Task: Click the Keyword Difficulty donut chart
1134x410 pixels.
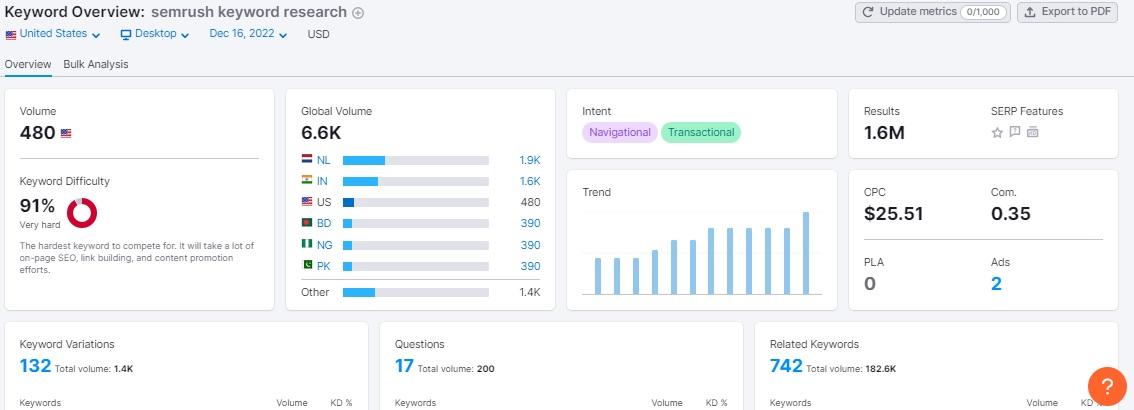Action: pos(82,213)
